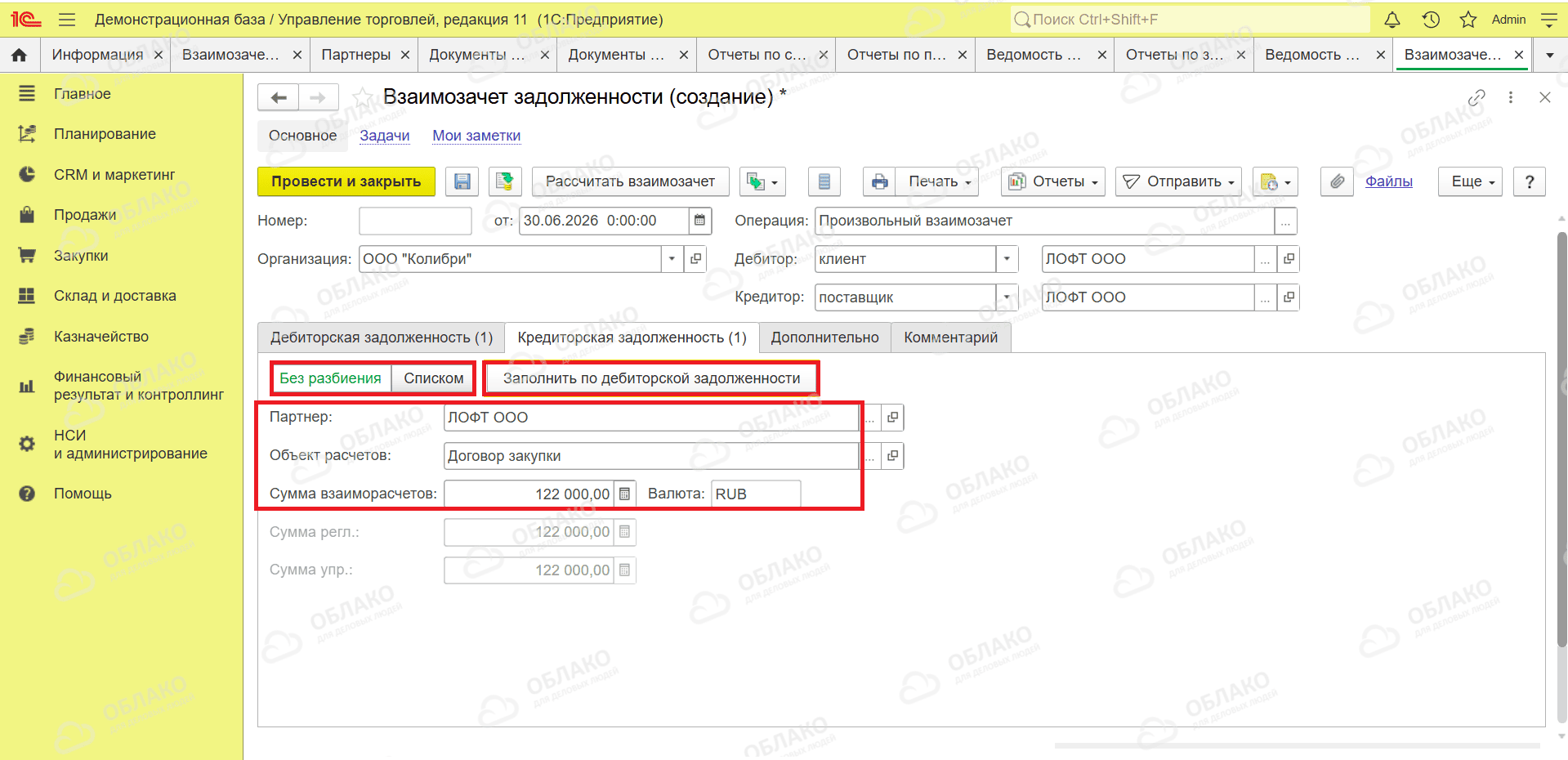Viewport: 1568px width, 760px height.
Task: Click the printer icon button
Action: click(x=880, y=181)
